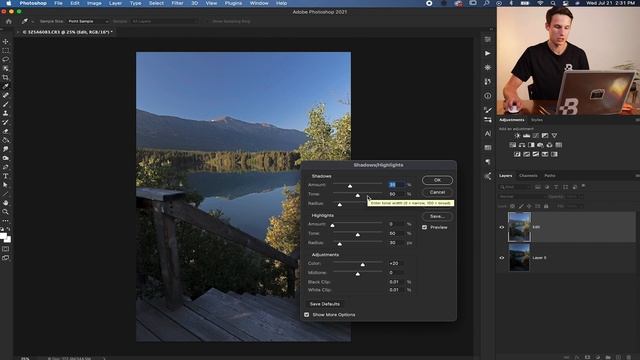Viewport: 640px width, 360px height.
Task: Click the Wi-Fi menu bar icon
Action: point(540,3)
